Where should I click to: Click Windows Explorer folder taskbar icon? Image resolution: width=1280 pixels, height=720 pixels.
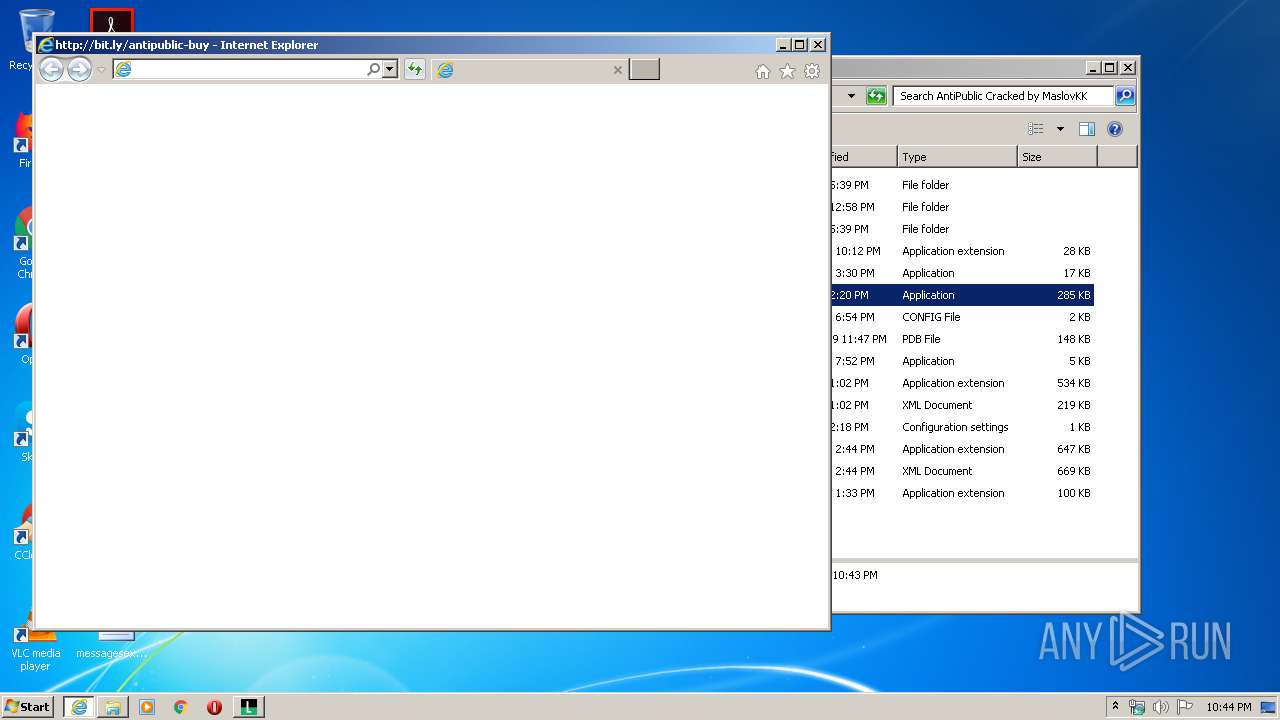pyautogui.click(x=113, y=707)
